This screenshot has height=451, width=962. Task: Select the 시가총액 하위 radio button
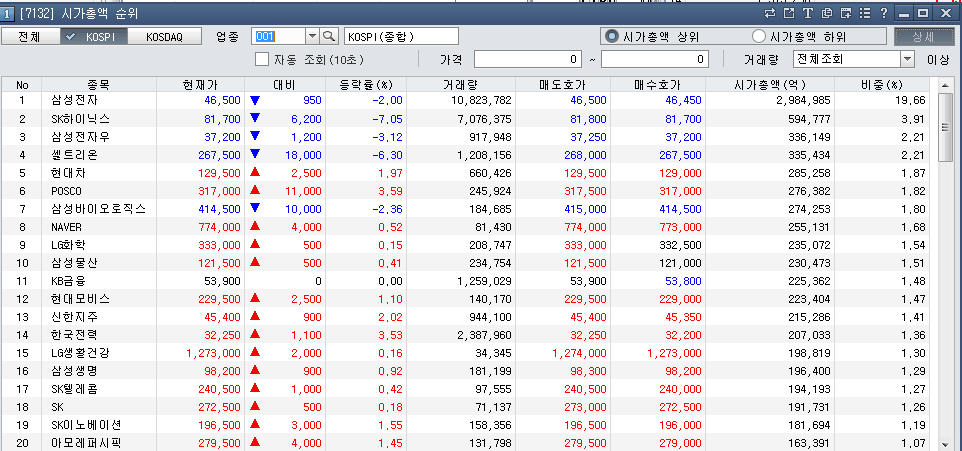point(758,36)
